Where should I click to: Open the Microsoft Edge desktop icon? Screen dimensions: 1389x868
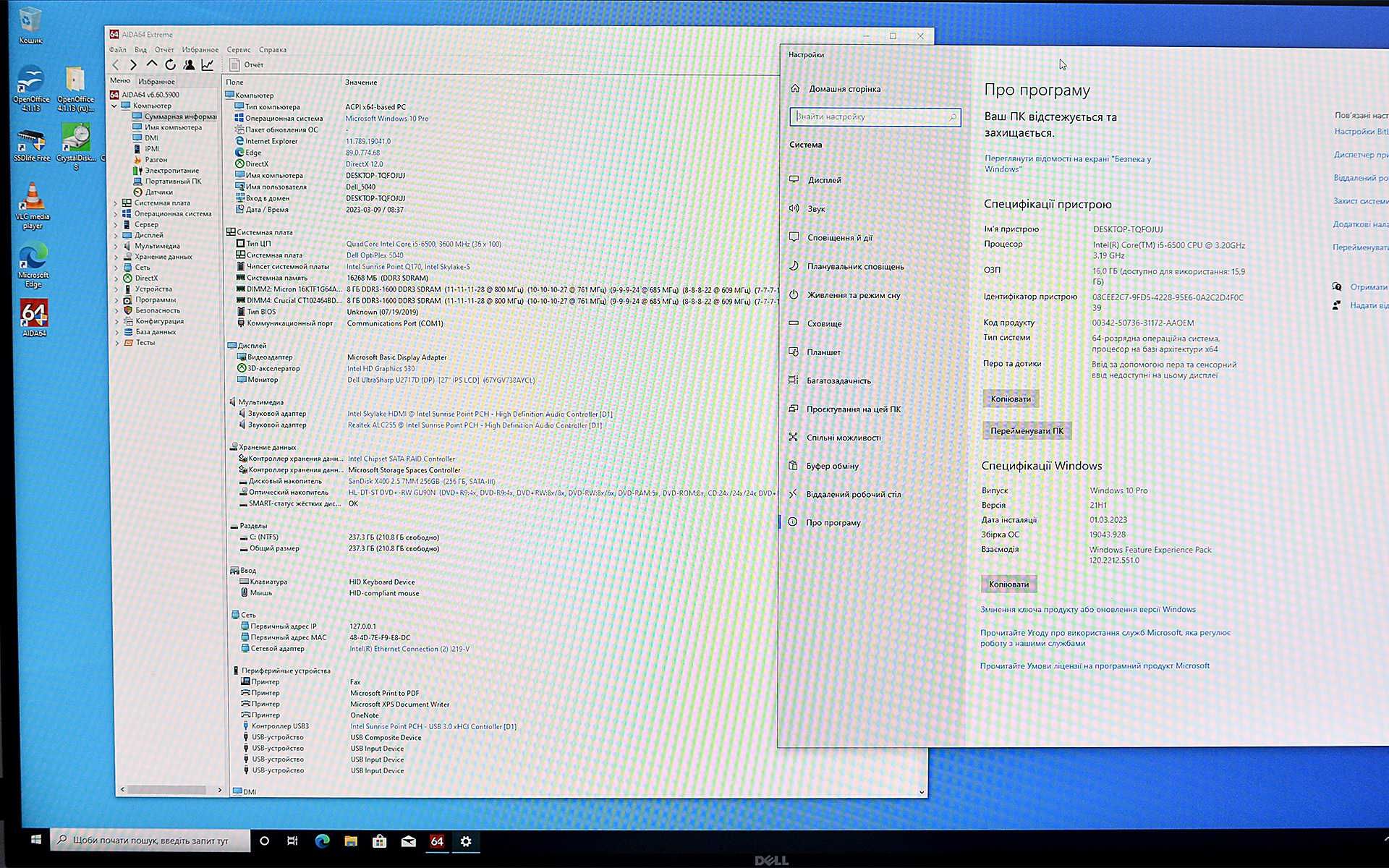pyautogui.click(x=33, y=266)
